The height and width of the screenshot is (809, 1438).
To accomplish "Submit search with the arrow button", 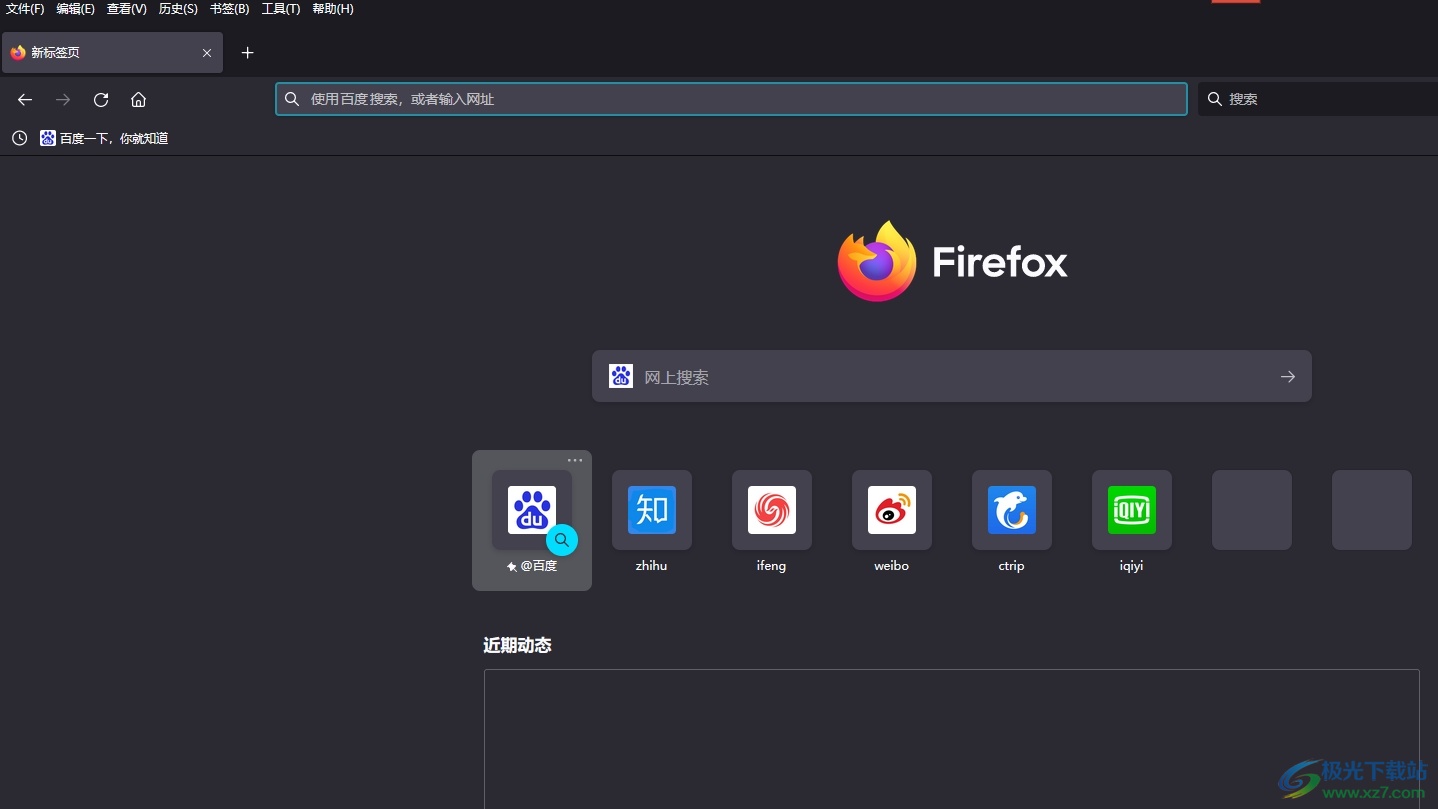I will coord(1288,376).
